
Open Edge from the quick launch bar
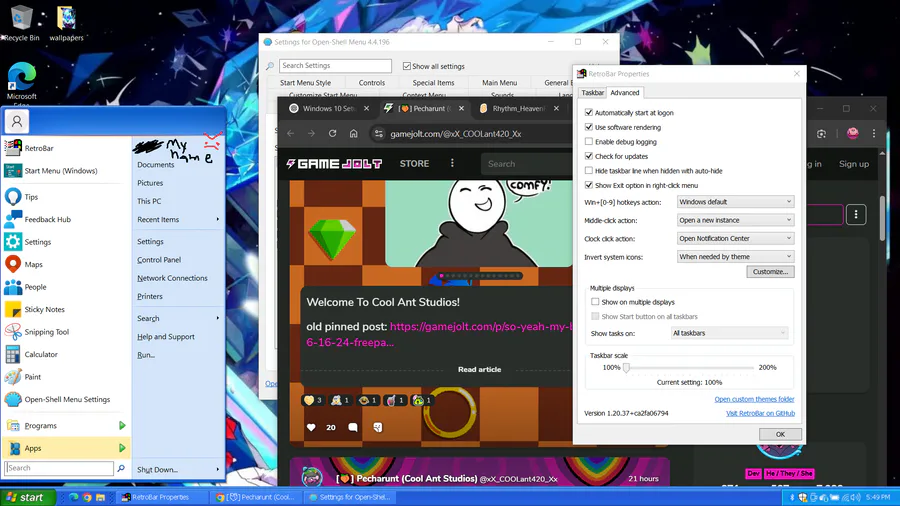[x=73, y=497]
